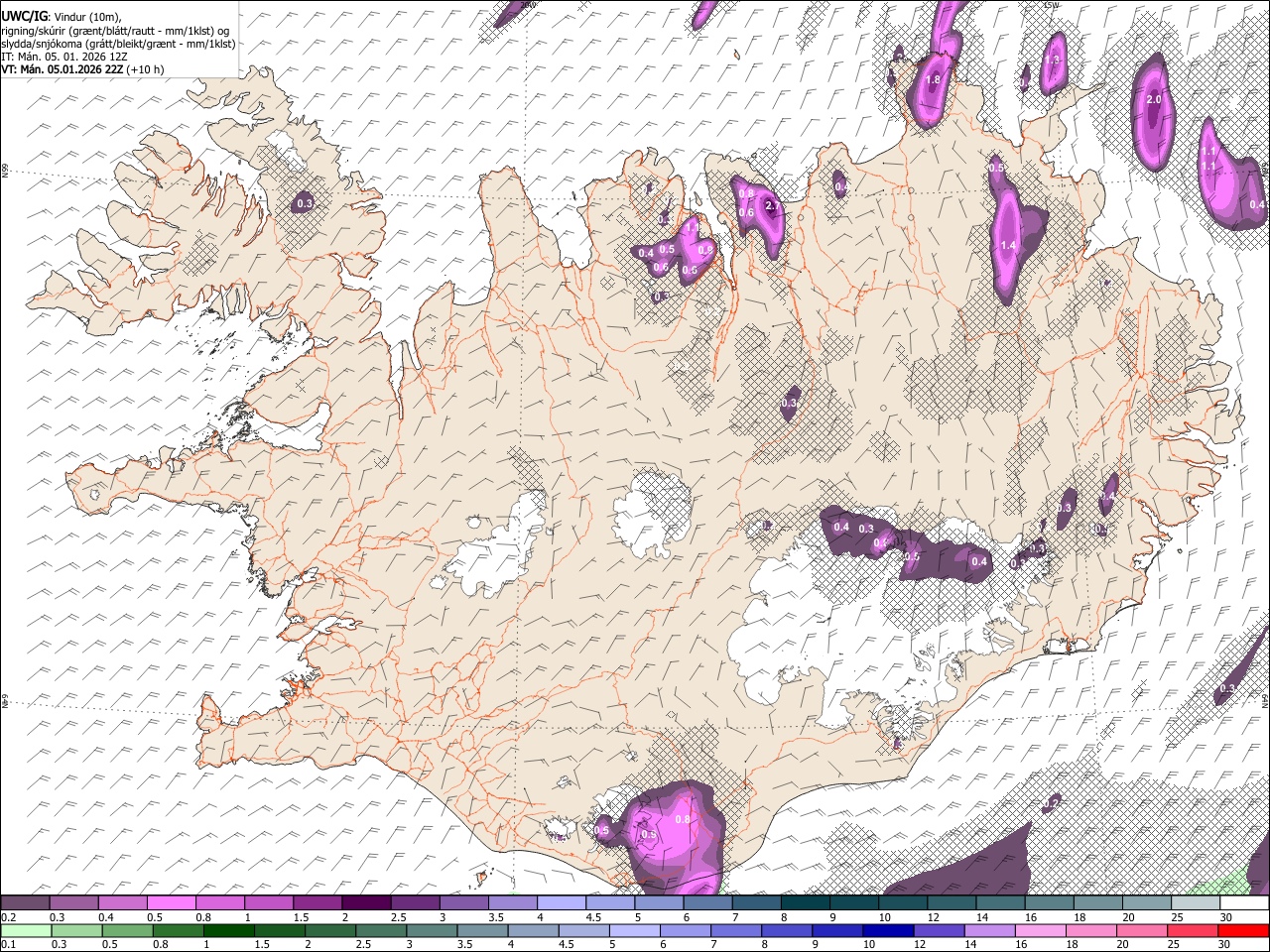
Task: Select the title line 'UWC/IG: Vindur (10m)'
Action: tap(62, 17)
